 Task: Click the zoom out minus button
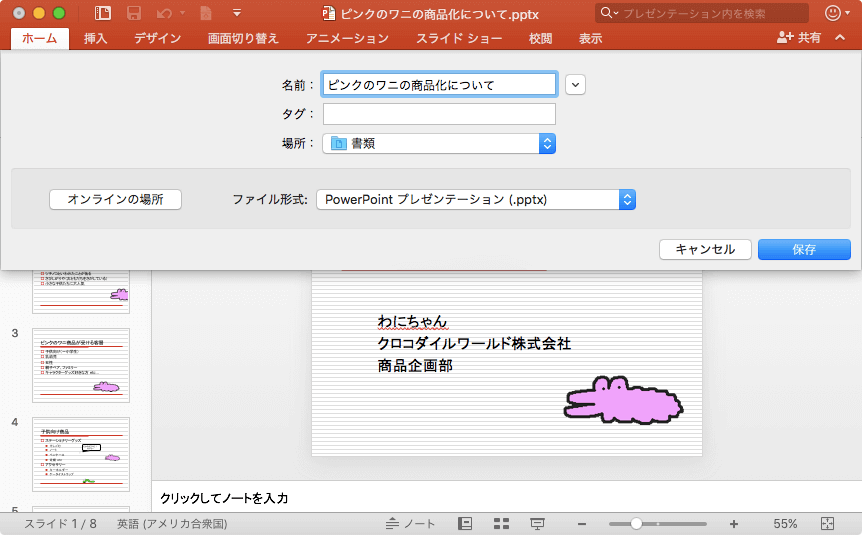tap(582, 523)
